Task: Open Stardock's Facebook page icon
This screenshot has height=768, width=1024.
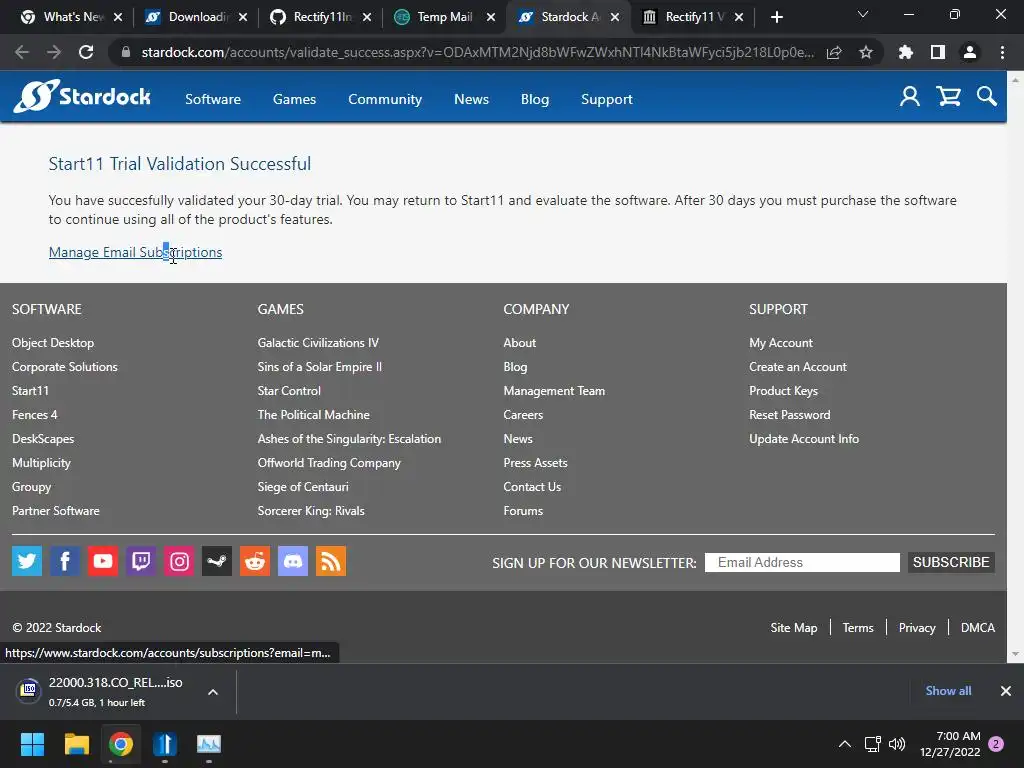Action: tap(65, 561)
